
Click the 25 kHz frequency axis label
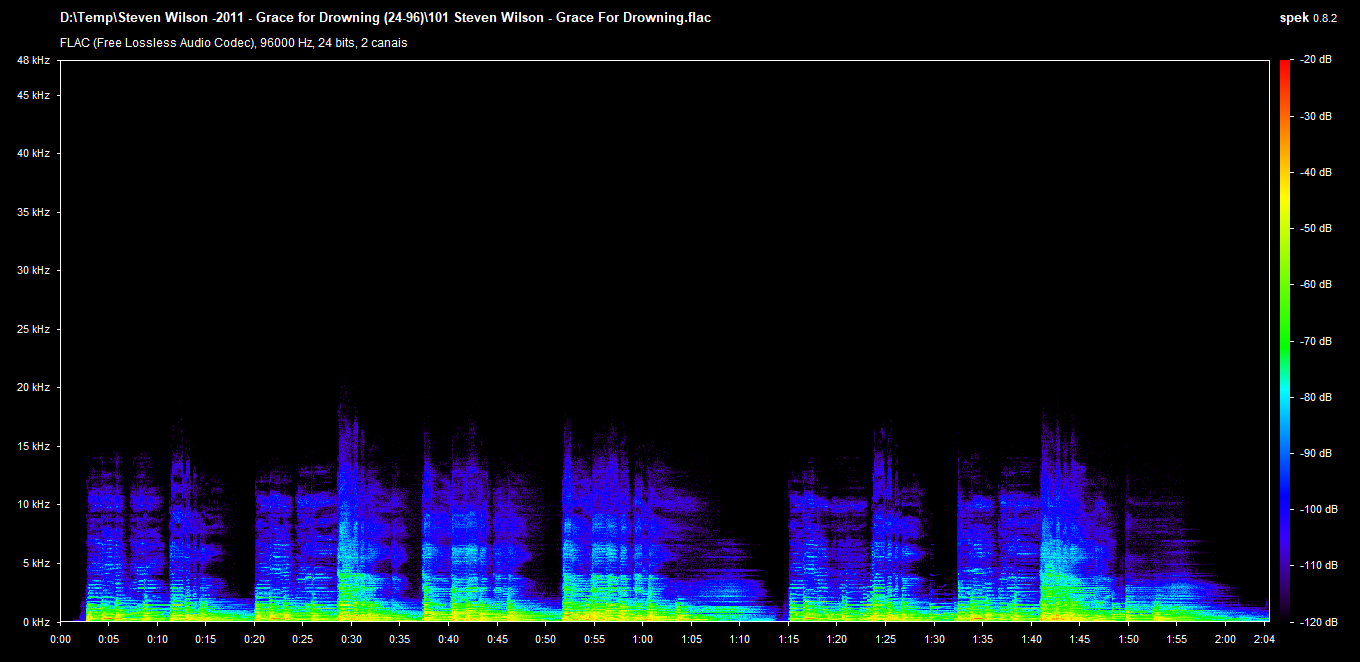33,330
